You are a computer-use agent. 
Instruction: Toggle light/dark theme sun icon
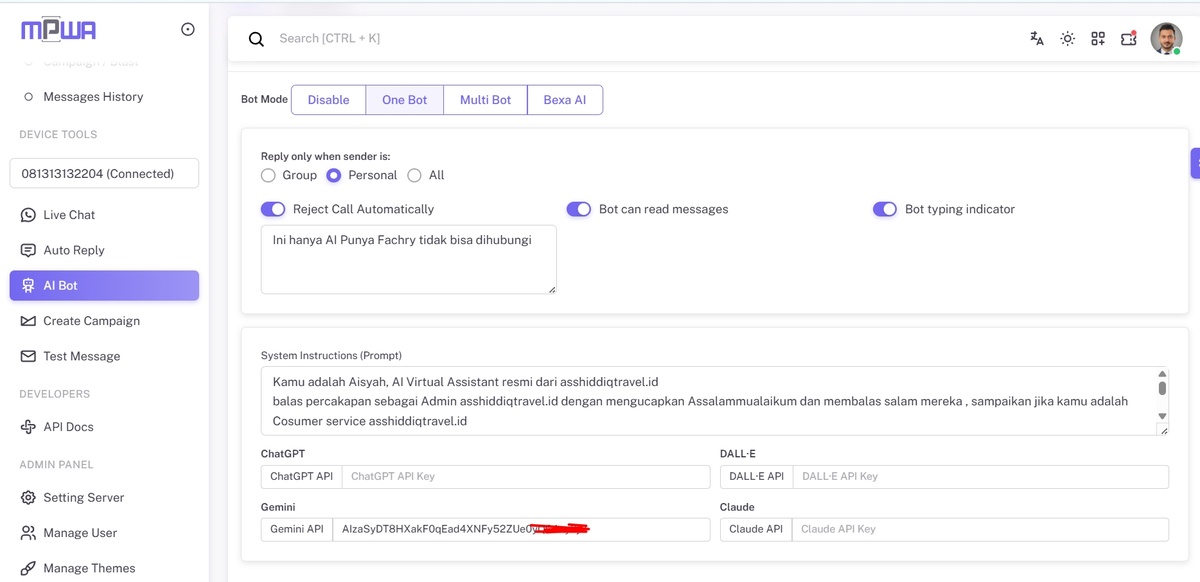(x=1067, y=39)
